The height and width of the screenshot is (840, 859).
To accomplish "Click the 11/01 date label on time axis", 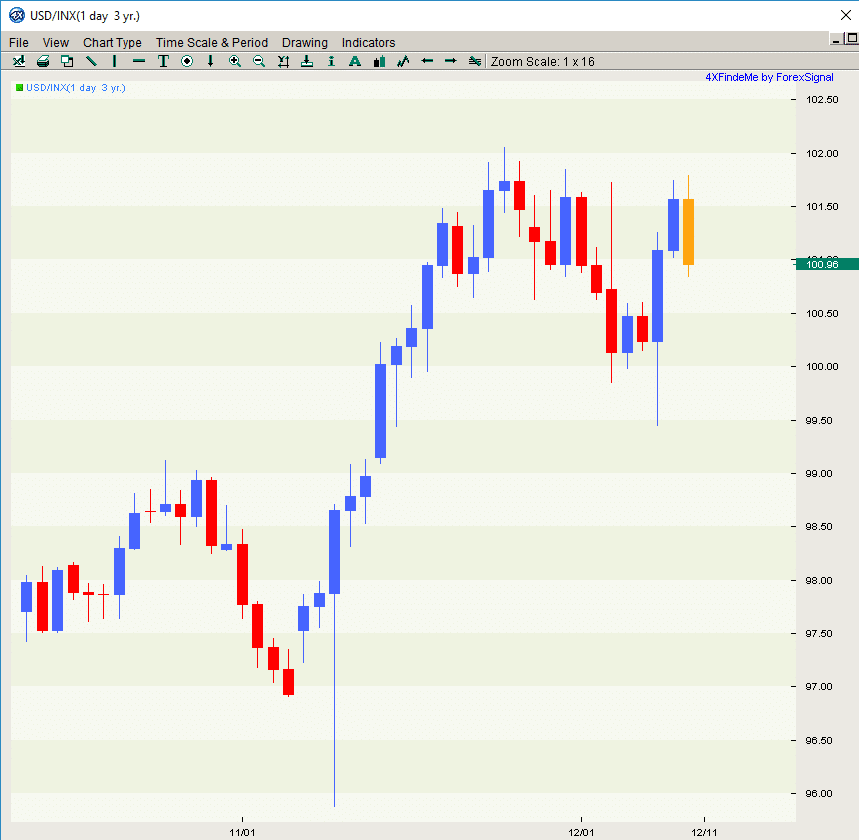I will [242, 833].
